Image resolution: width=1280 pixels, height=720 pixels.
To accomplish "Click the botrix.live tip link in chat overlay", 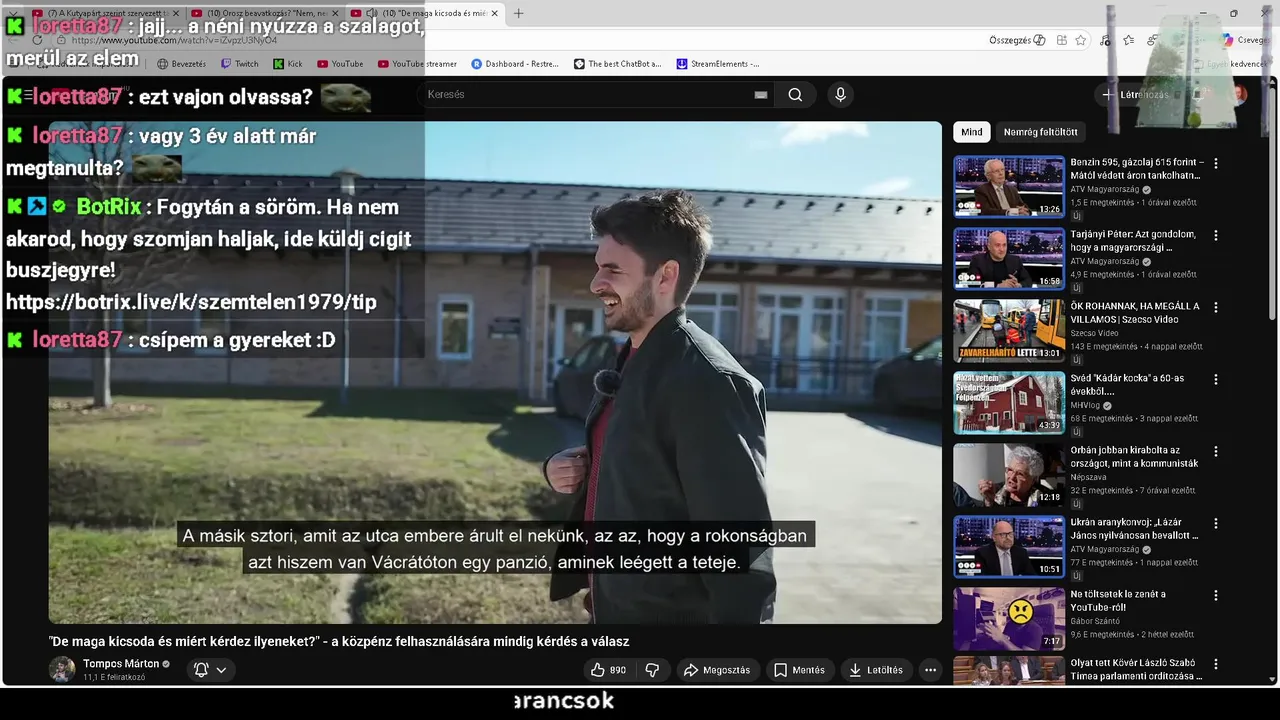I will 191,302.
